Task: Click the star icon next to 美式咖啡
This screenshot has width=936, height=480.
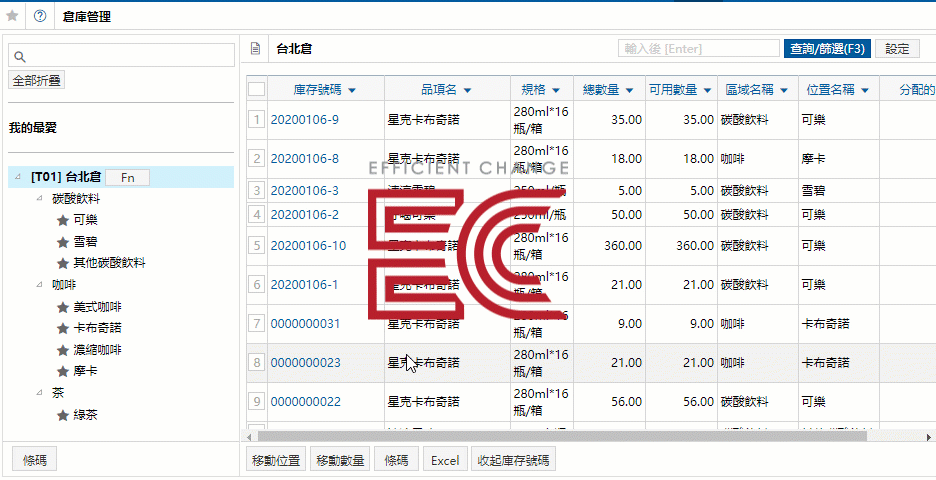Action: coord(62,307)
